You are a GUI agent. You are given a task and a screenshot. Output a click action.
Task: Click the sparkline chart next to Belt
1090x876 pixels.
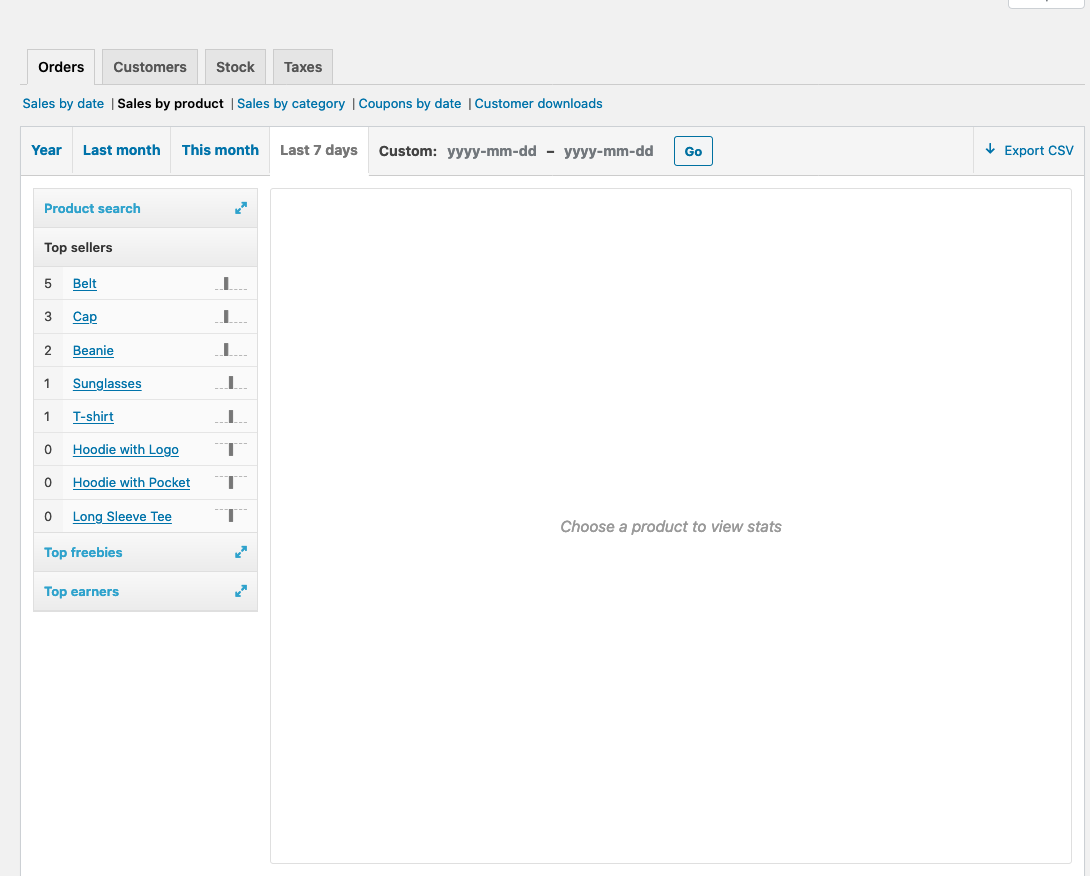232,283
